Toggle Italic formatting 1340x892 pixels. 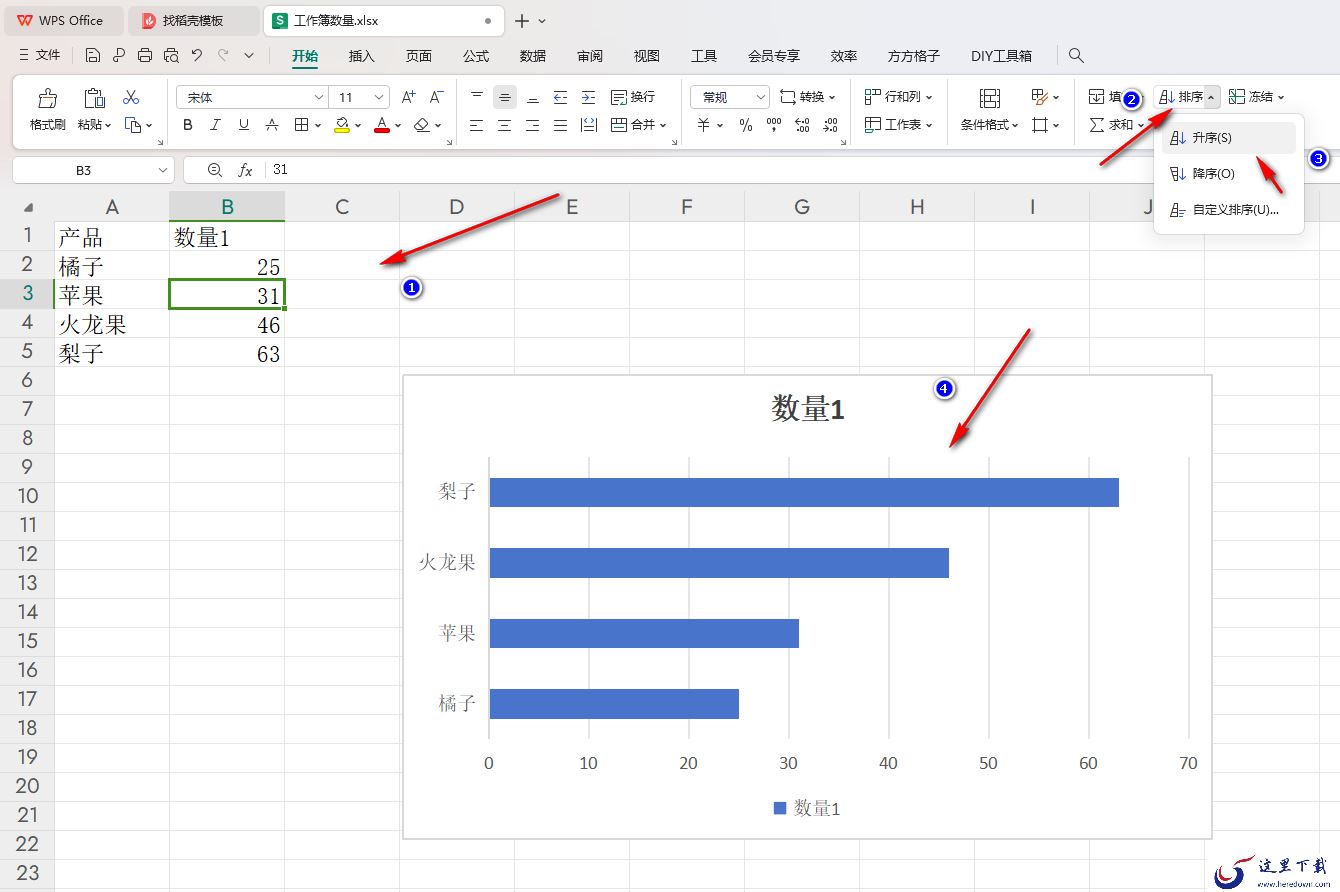(x=216, y=125)
